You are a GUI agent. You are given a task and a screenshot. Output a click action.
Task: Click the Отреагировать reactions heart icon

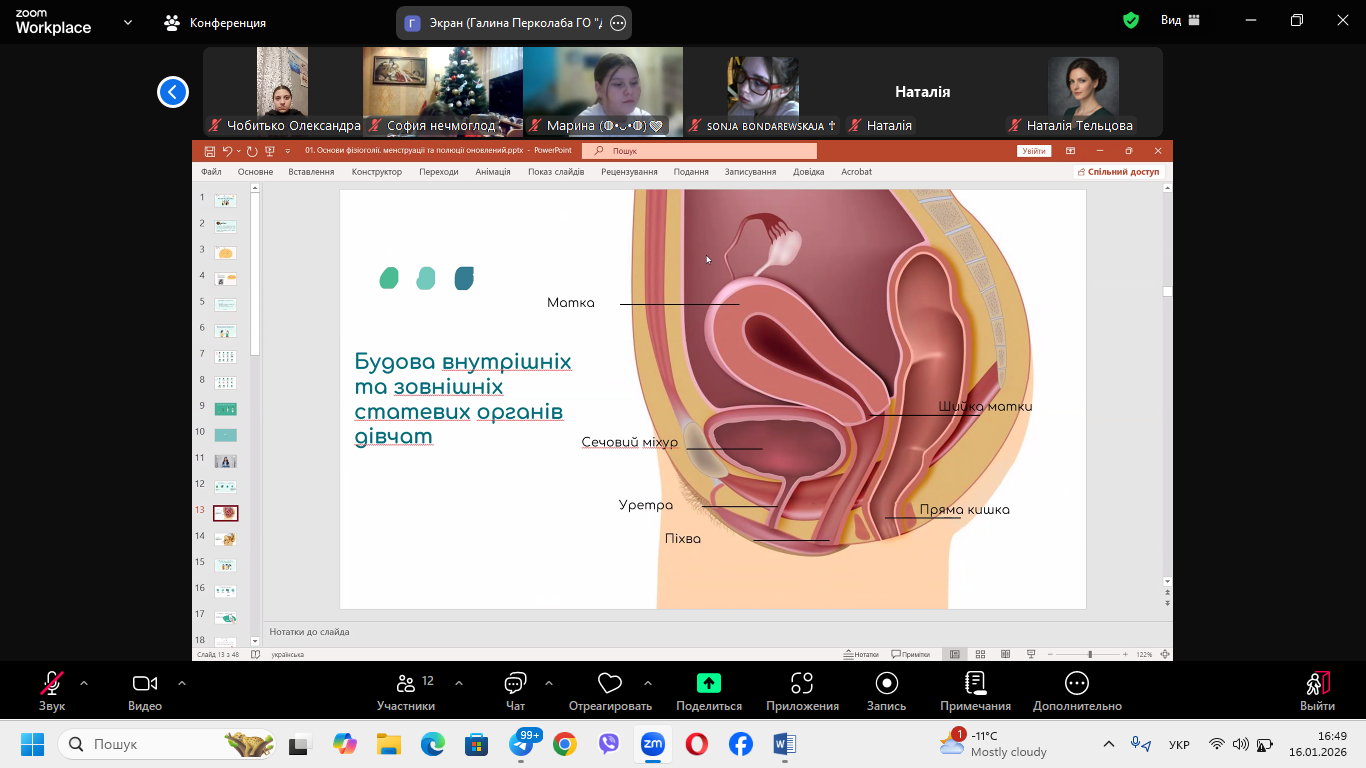609,683
